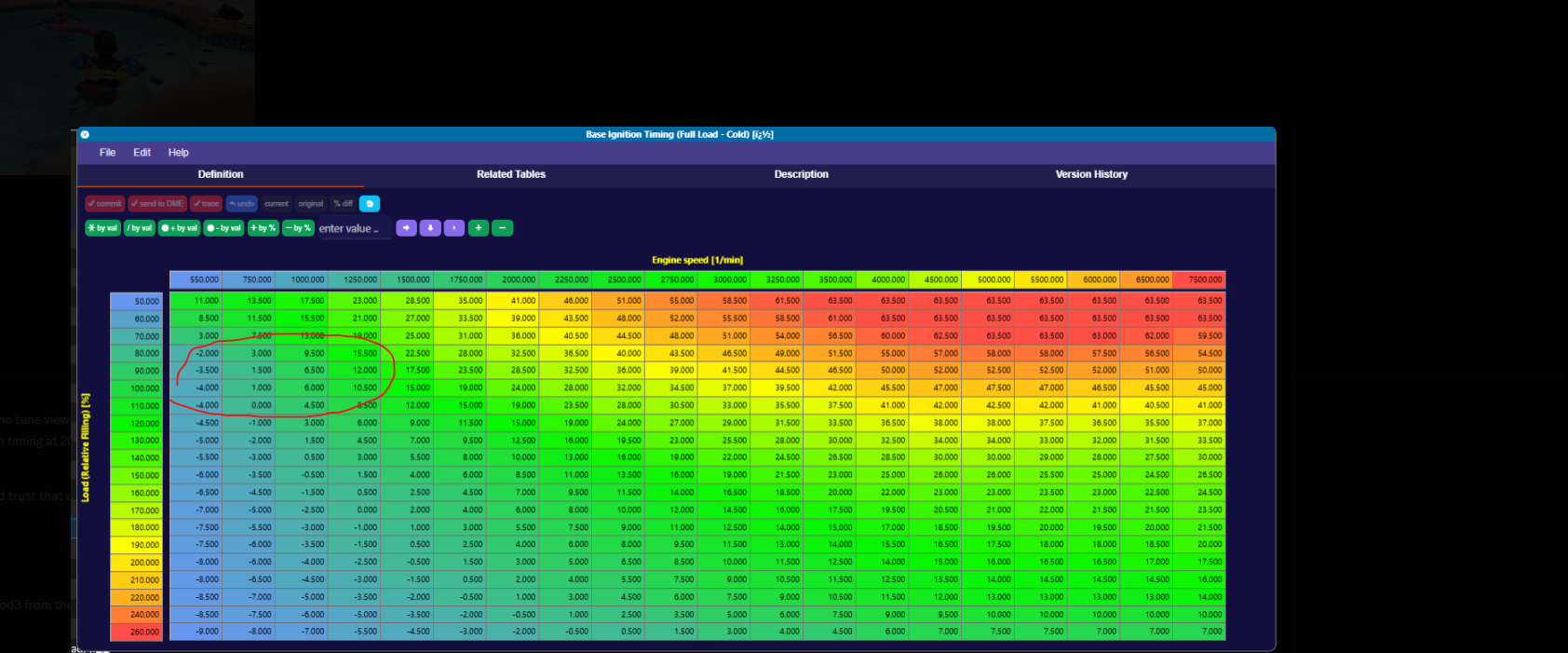Select the 7500.000 engine speed column header
The height and width of the screenshot is (653, 1568).
pos(1199,279)
